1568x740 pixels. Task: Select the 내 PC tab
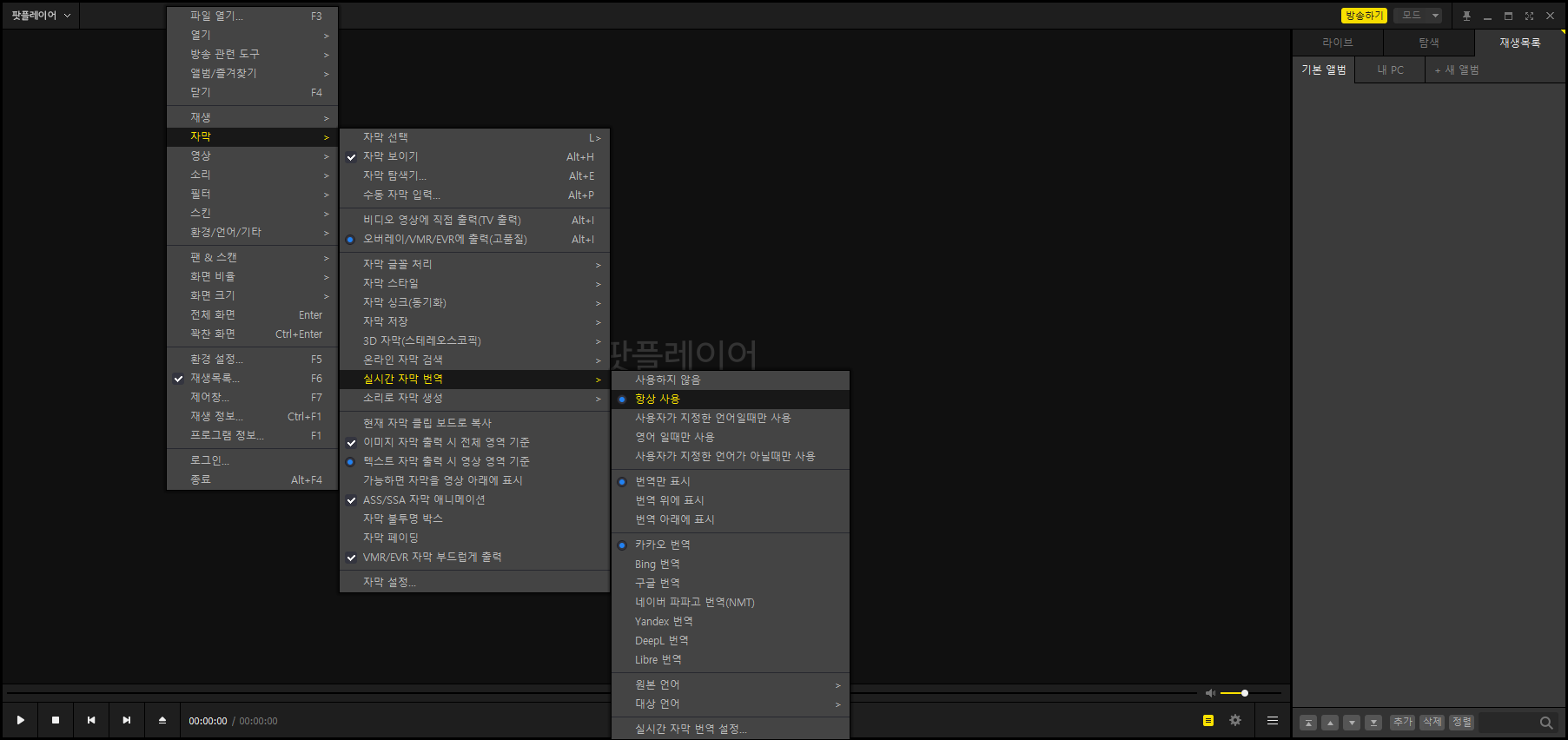1390,69
